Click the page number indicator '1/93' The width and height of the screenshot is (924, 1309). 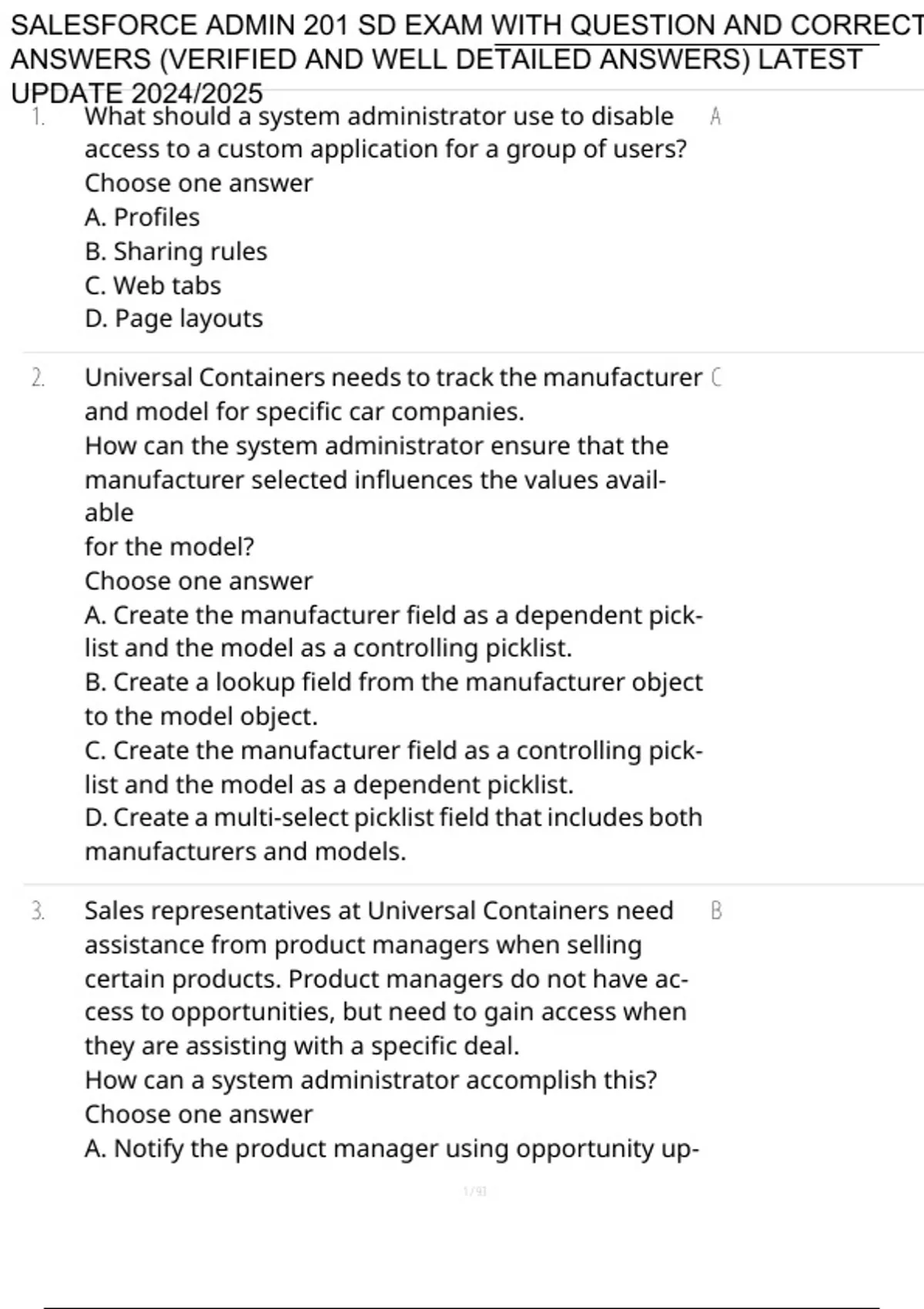pyautogui.click(x=475, y=1192)
